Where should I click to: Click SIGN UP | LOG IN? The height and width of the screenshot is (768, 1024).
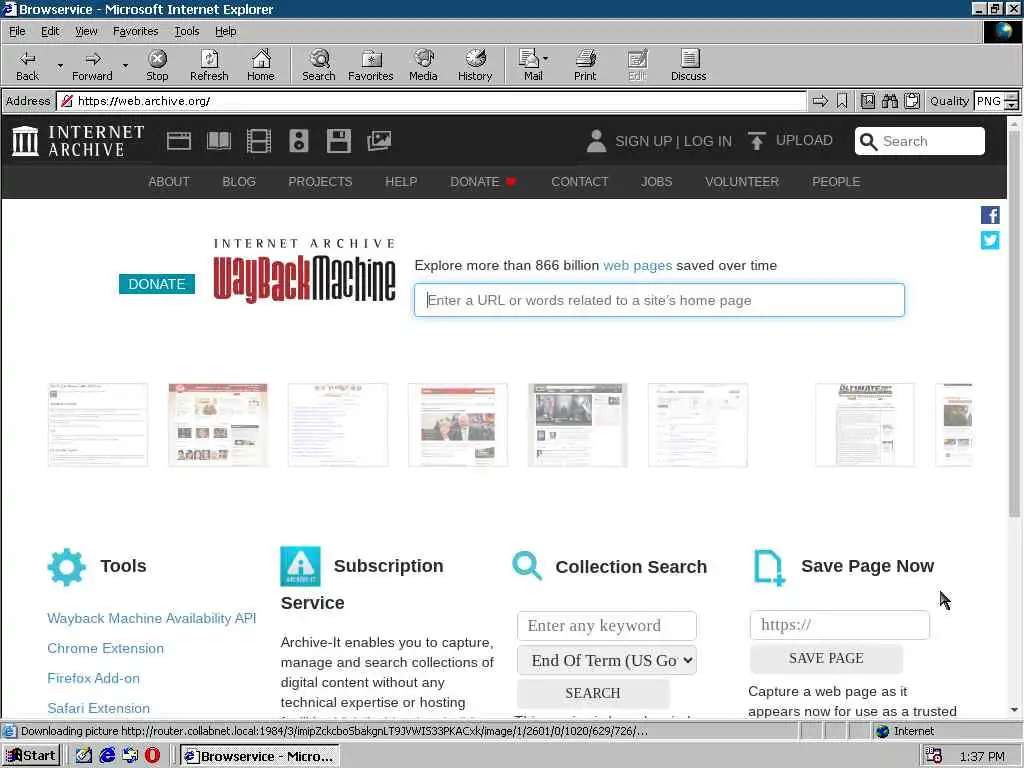point(673,141)
